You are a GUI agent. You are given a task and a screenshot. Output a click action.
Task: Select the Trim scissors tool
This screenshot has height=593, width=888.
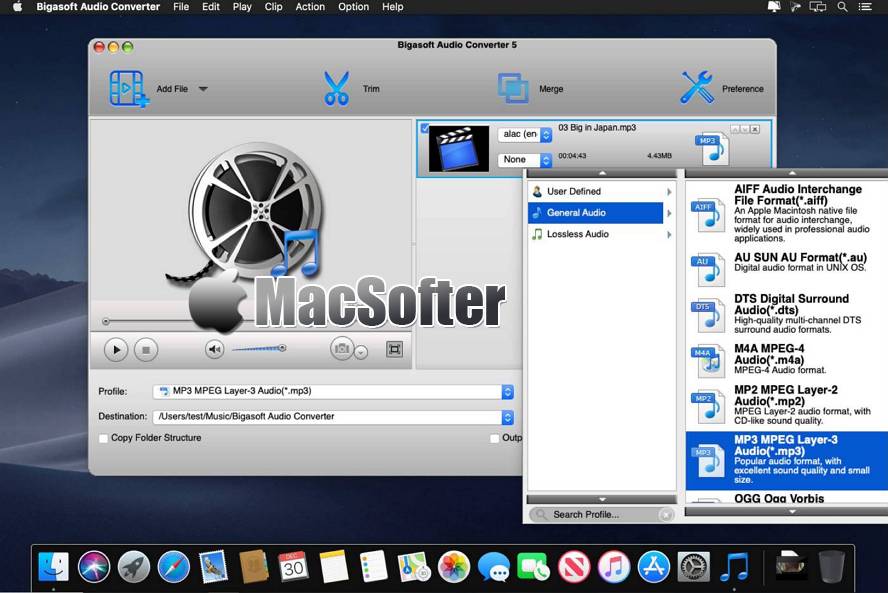[x=336, y=88]
